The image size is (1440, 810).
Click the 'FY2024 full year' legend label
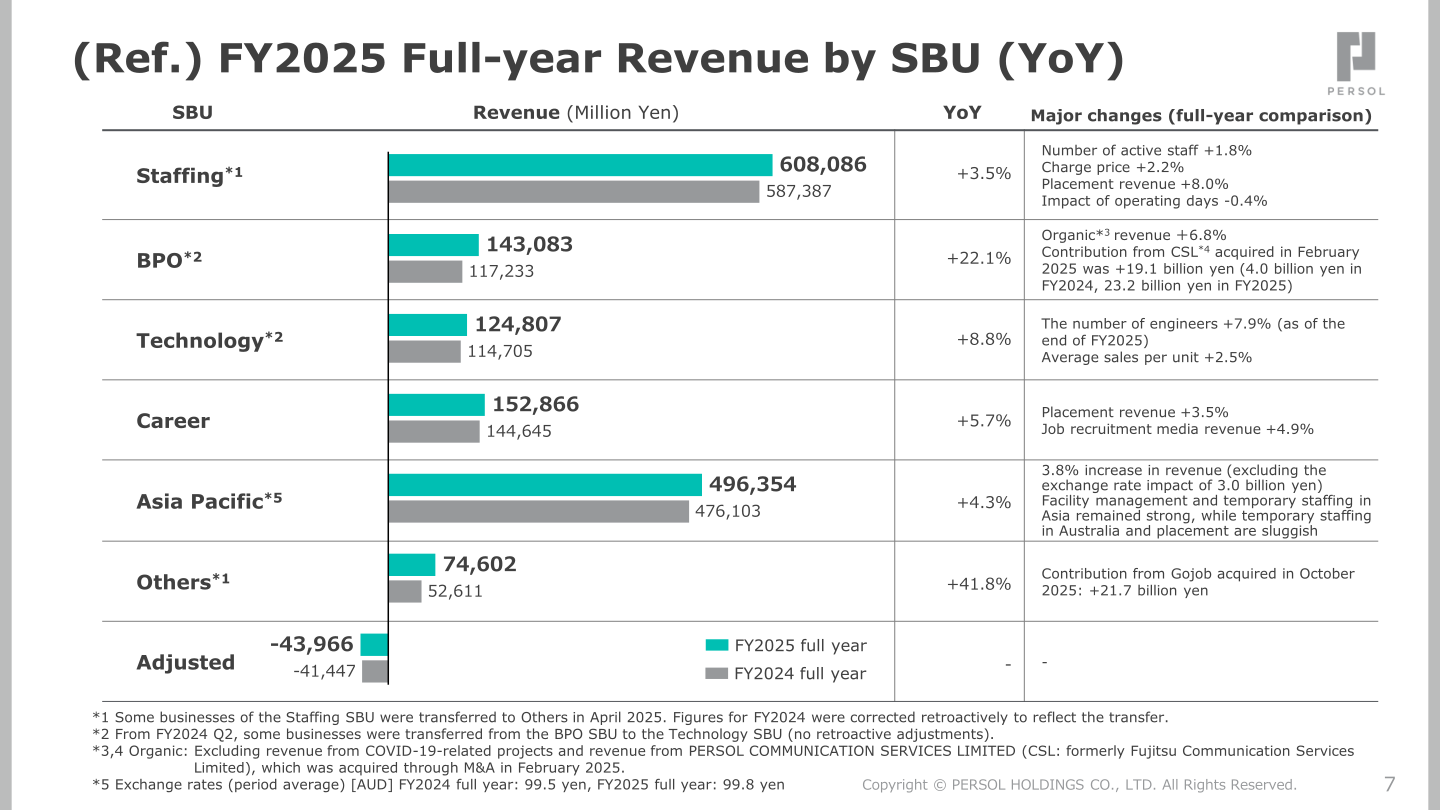point(800,674)
